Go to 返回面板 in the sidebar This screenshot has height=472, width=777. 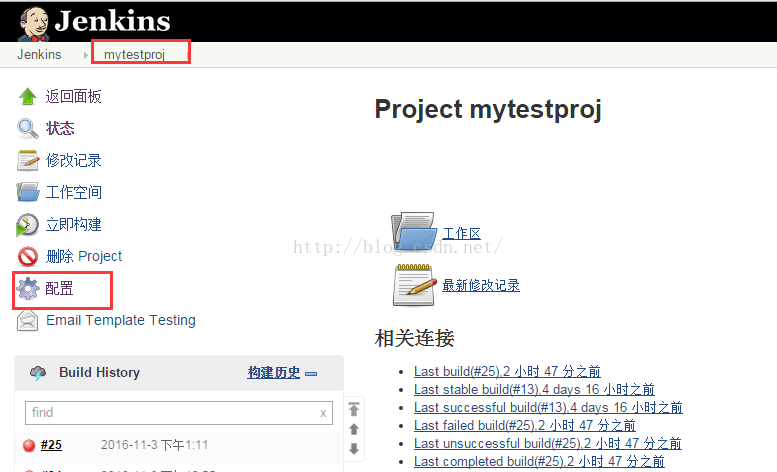[73, 97]
